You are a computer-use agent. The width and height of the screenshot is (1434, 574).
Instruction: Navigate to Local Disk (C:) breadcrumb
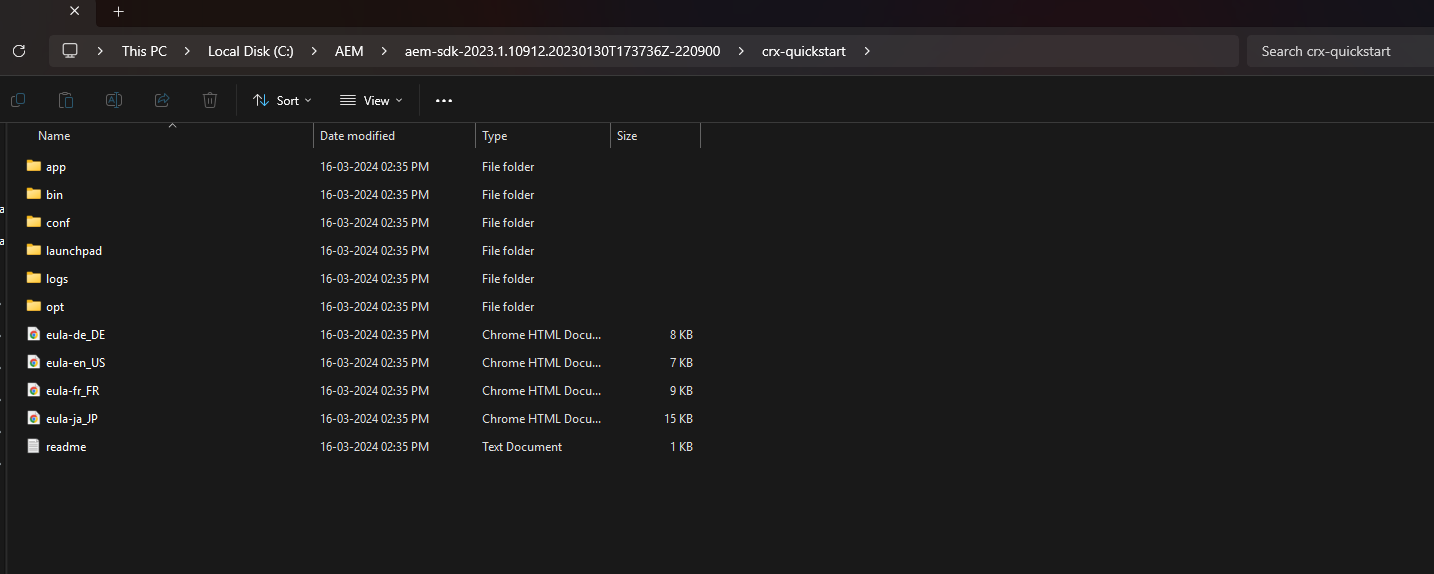(x=250, y=51)
